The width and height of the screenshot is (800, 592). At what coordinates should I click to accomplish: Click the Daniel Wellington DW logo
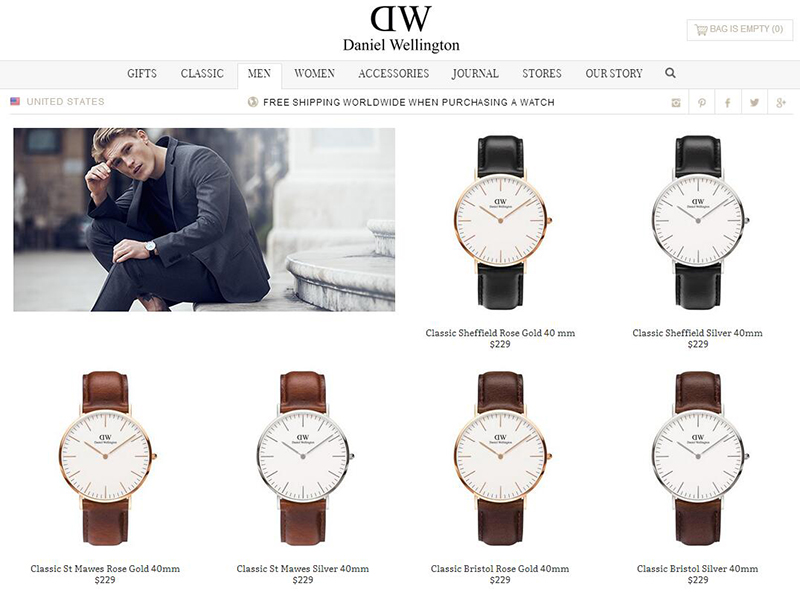pyautogui.click(x=401, y=29)
